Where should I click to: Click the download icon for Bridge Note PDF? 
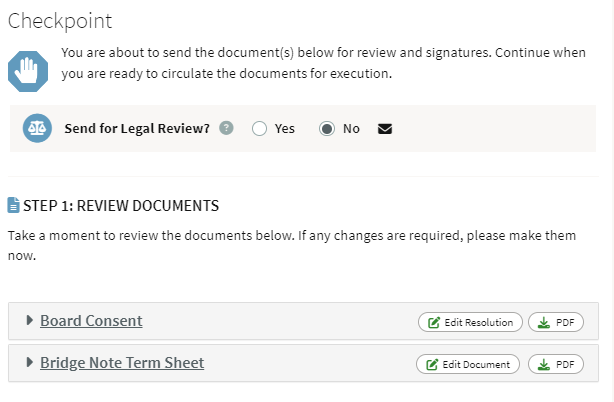(544, 364)
